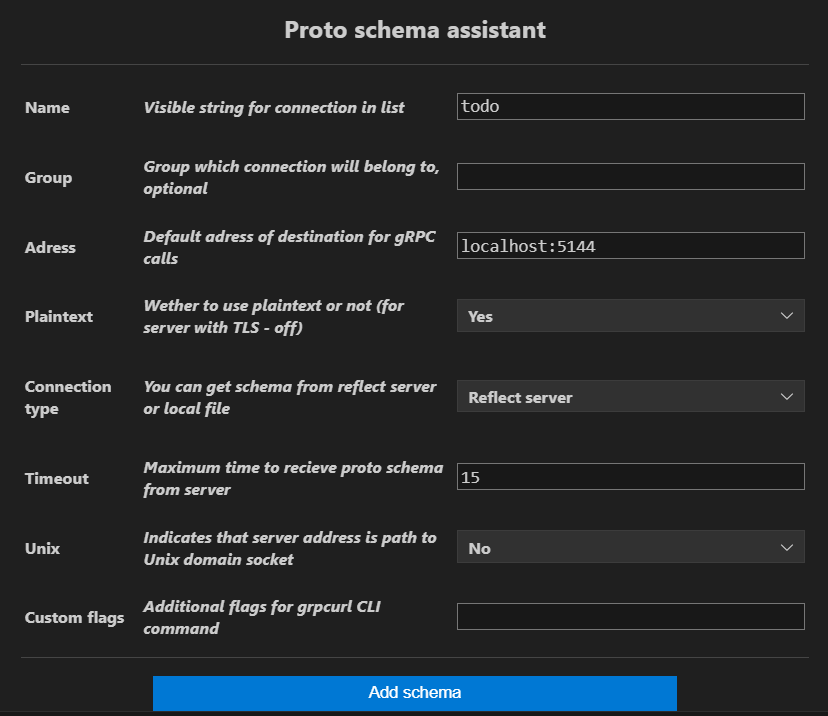Focus the empty Custom flags input field
Image resolution: width=828 pixels, height=716 pixels.
tap(630, 617)
